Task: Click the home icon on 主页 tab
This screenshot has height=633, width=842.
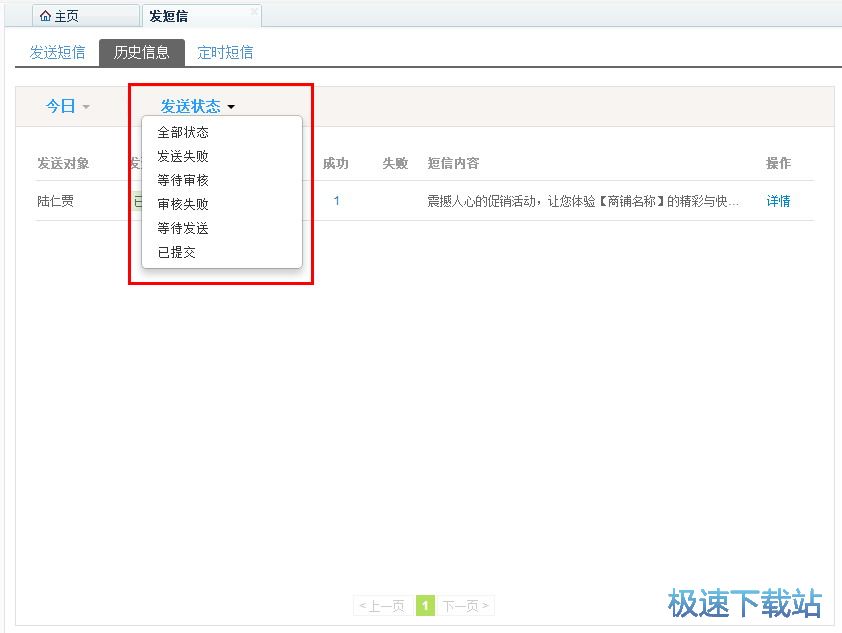Action: (46, 16)
